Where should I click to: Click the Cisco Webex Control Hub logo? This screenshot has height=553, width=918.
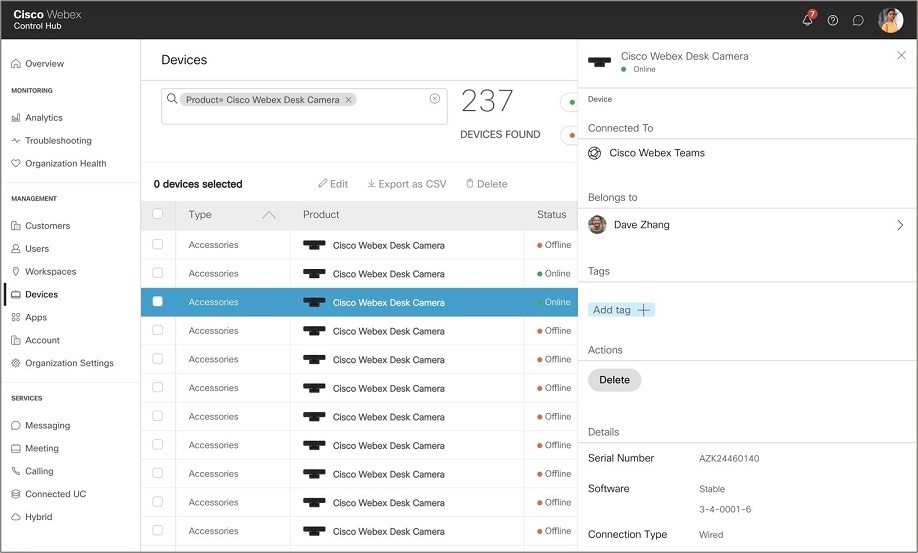pyautogui.click(x=47, y=19)
